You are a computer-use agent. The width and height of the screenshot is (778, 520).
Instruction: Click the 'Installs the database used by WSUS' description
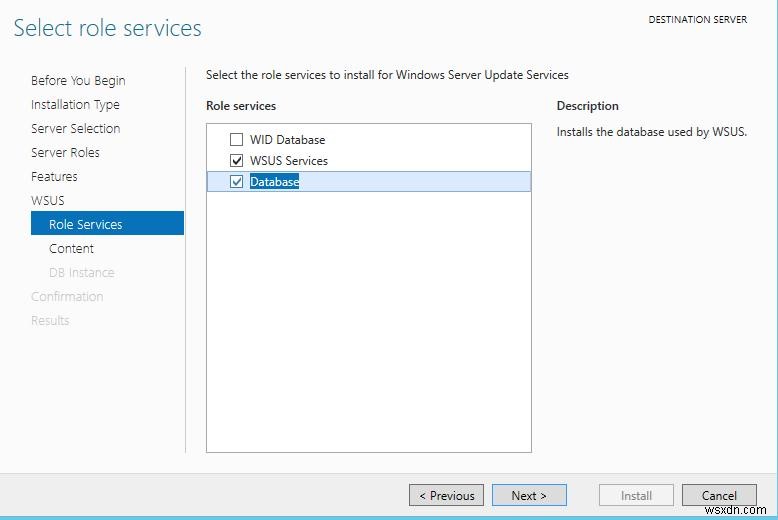pos(651,132)
